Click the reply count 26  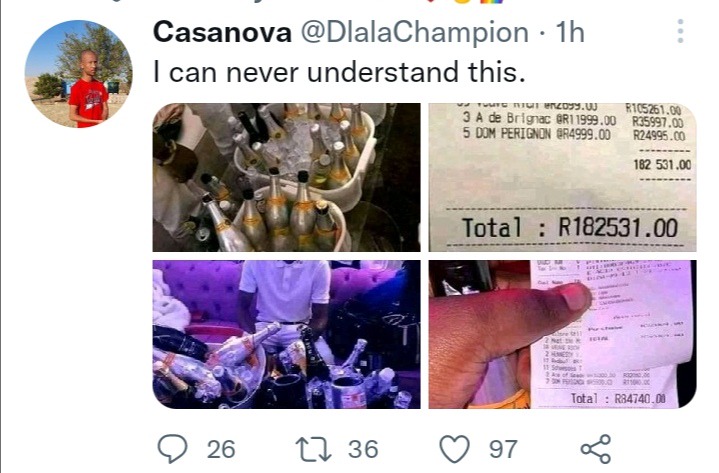[221, 449]
